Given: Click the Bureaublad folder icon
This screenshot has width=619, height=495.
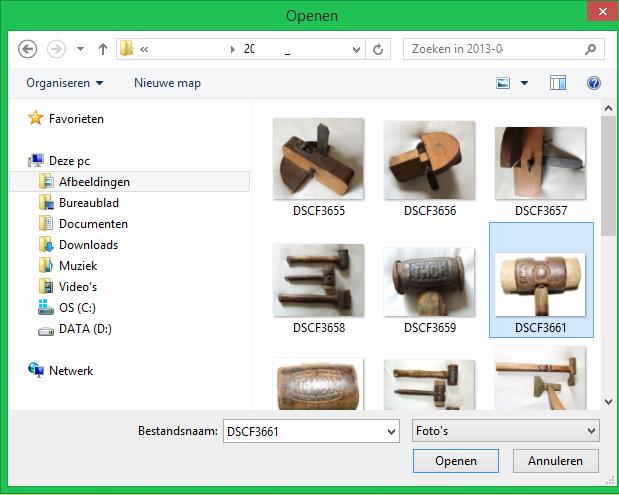Looking at the screenshot, I should pyautogui.click(x=46, y=203).
